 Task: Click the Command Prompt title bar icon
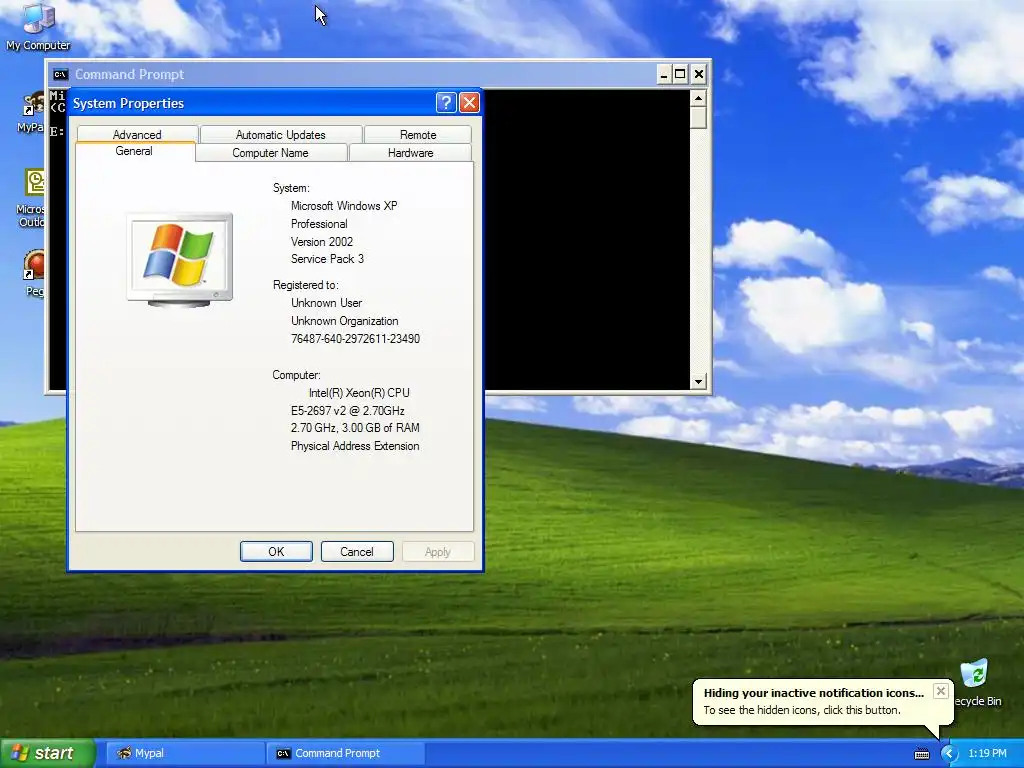click(60, 74)
